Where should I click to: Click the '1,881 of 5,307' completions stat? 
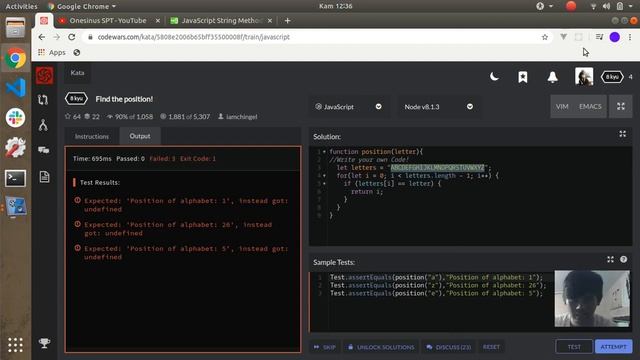point(185,117)
